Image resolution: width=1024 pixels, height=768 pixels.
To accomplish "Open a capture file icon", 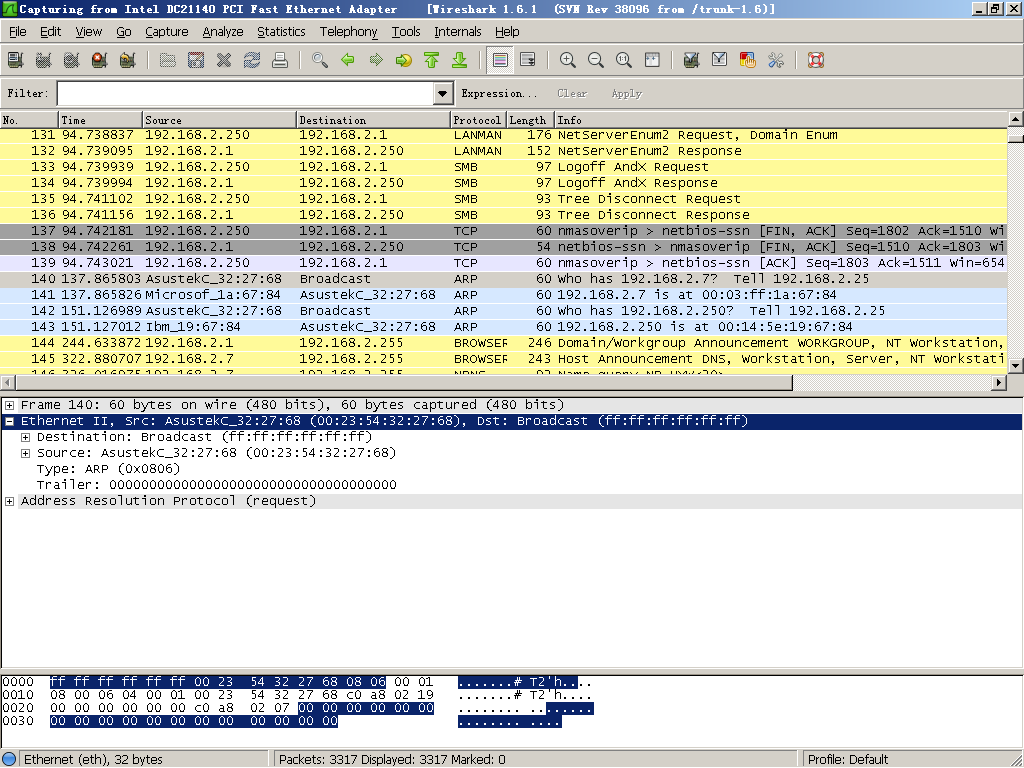I will 168,60.
